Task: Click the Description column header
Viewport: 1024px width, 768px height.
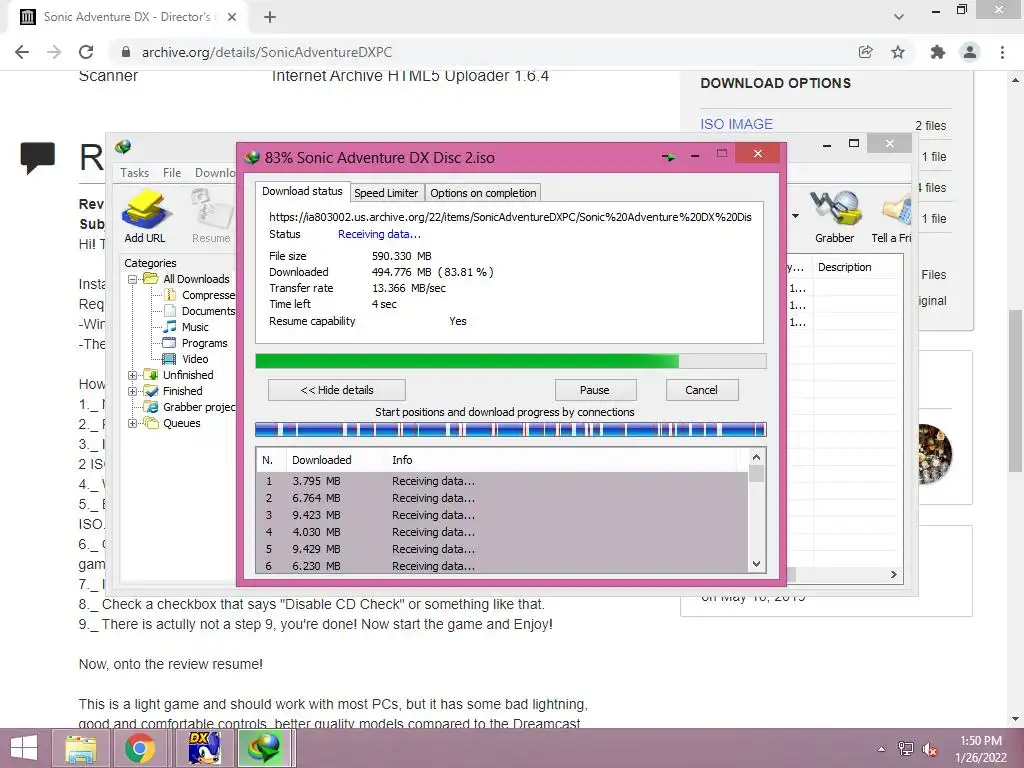Action: pos(844,267)
